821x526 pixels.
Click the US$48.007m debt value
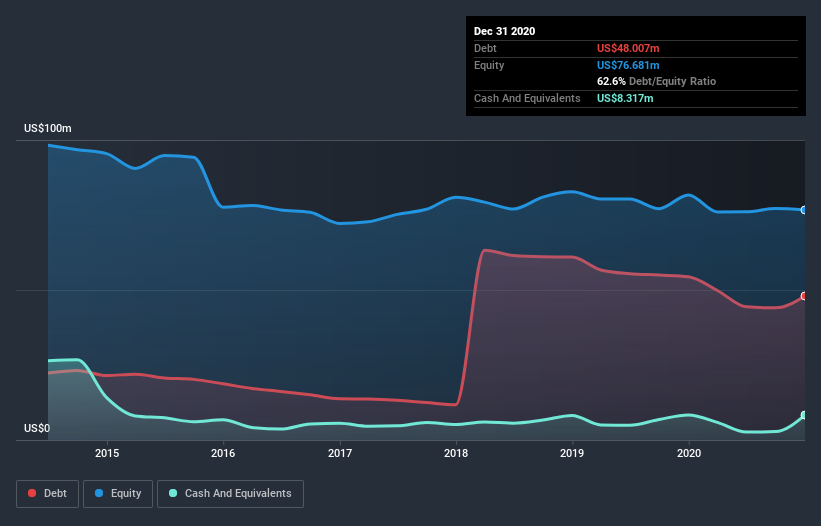click(628, 48)
